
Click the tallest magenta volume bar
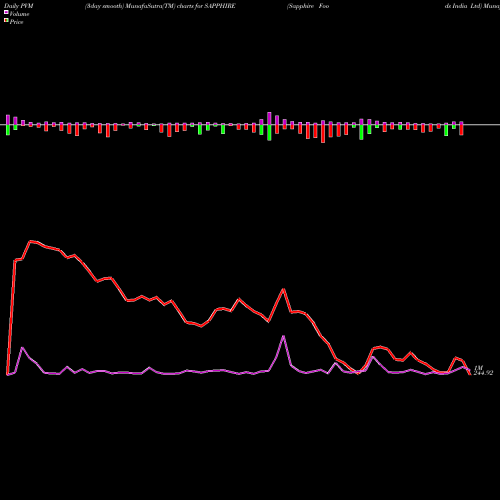click(269, 118)
